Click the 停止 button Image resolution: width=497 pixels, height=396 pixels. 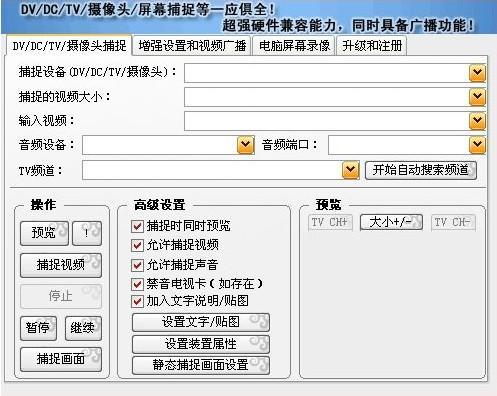(61, 296)
